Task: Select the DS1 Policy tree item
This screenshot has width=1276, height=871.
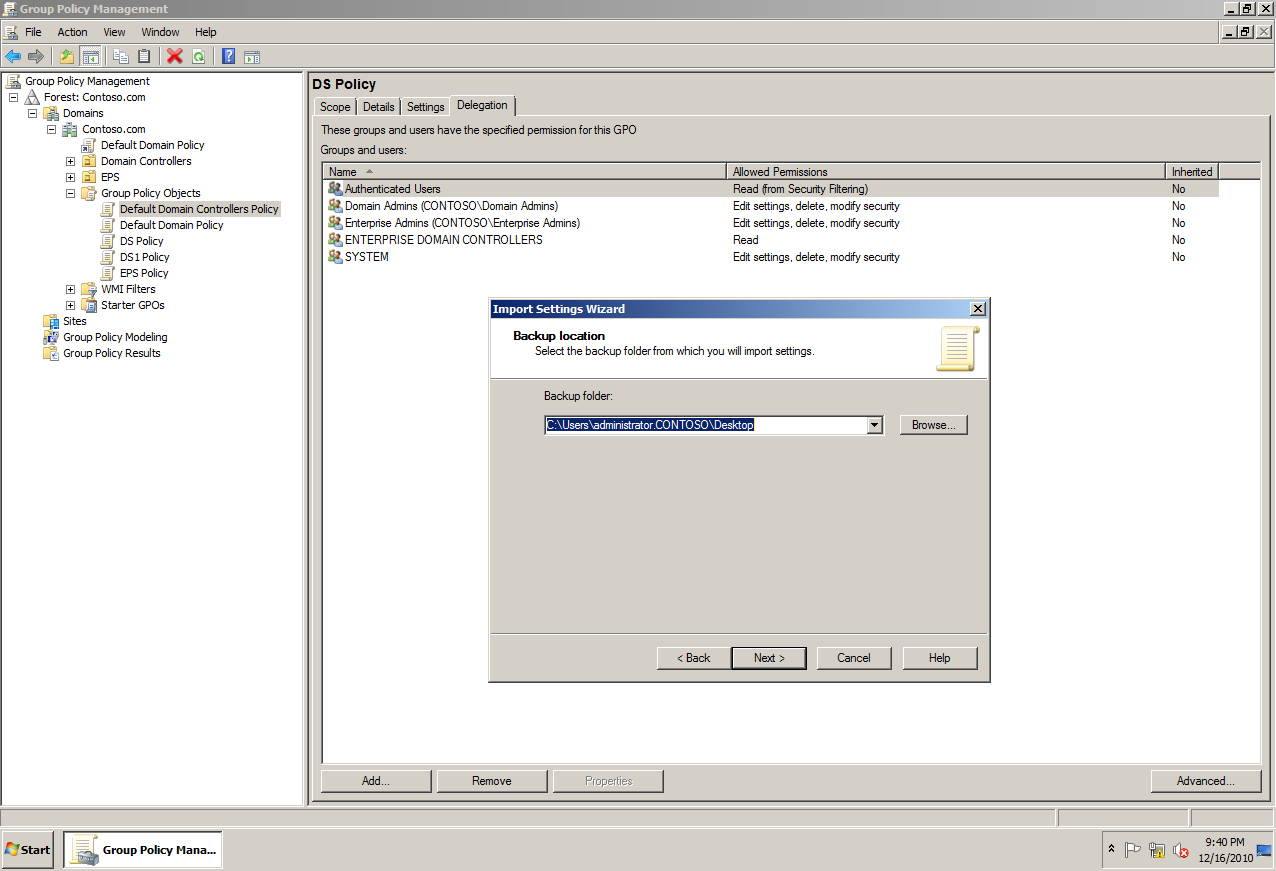Action: (146, 257)
